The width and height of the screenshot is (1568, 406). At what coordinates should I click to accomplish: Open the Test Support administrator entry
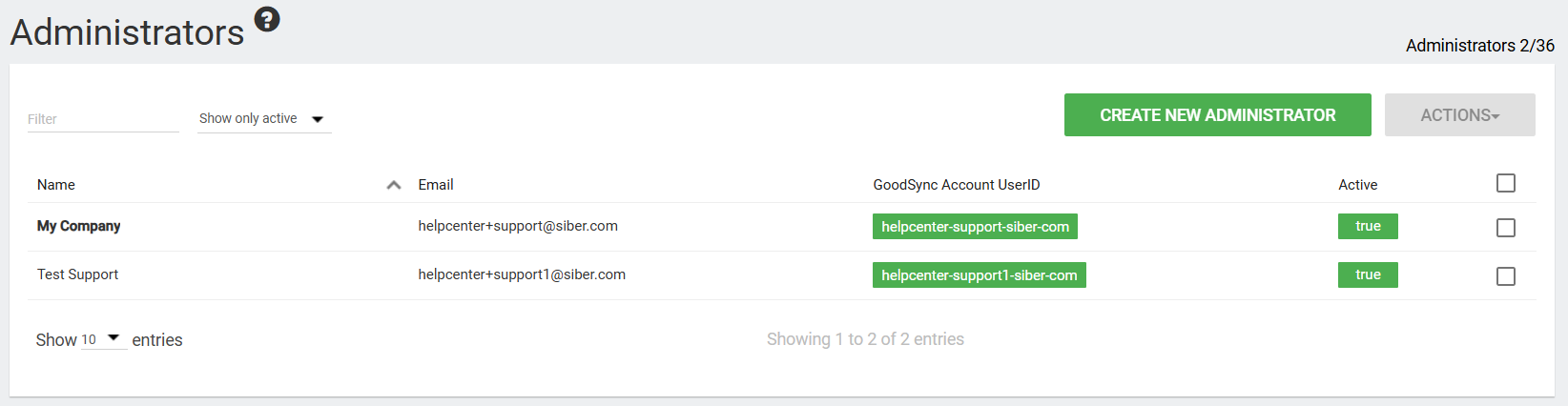(77, 274)
